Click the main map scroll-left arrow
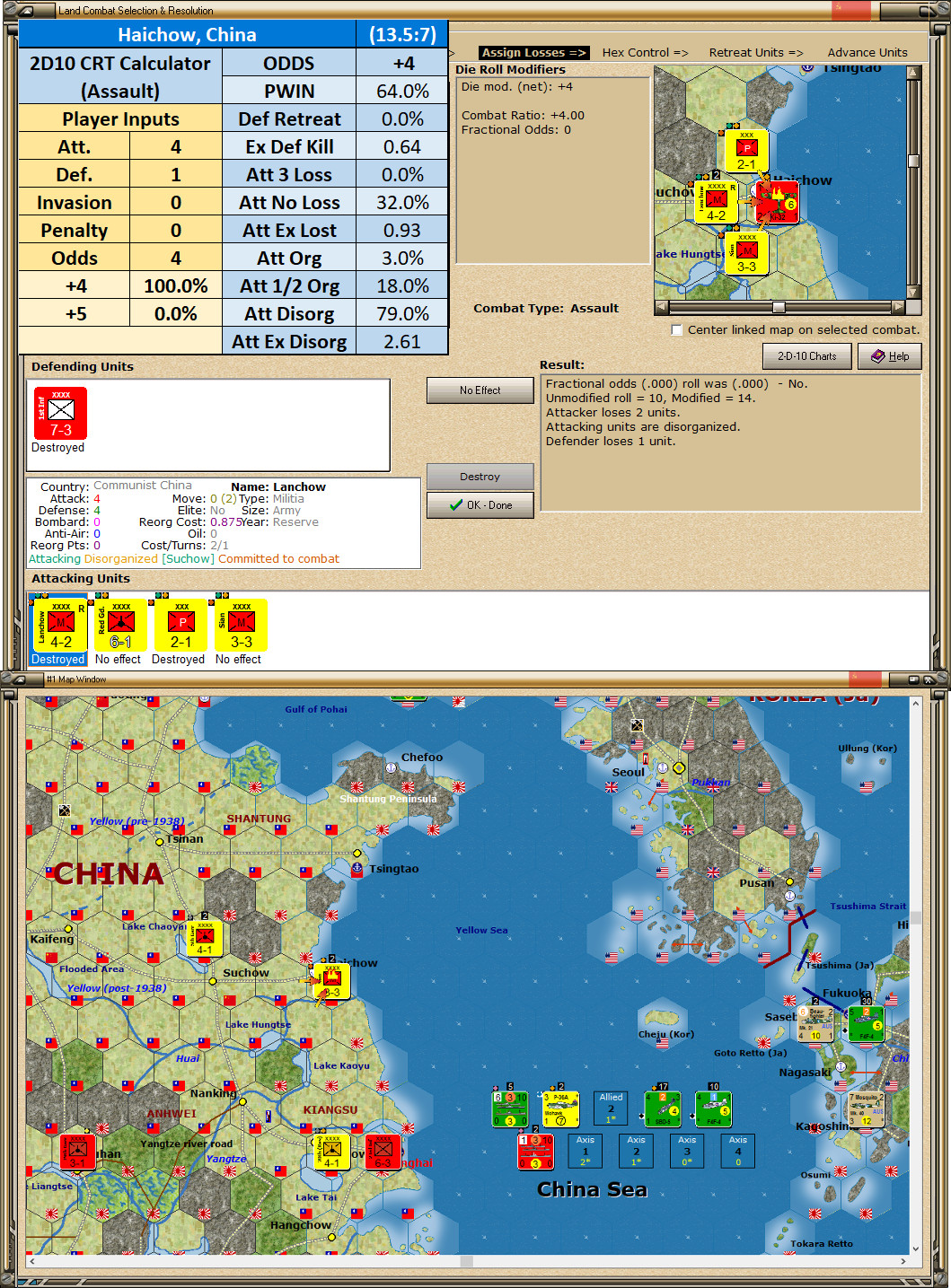The height and width of the screenshot is (1288, 951). [x=33, y=1261]
